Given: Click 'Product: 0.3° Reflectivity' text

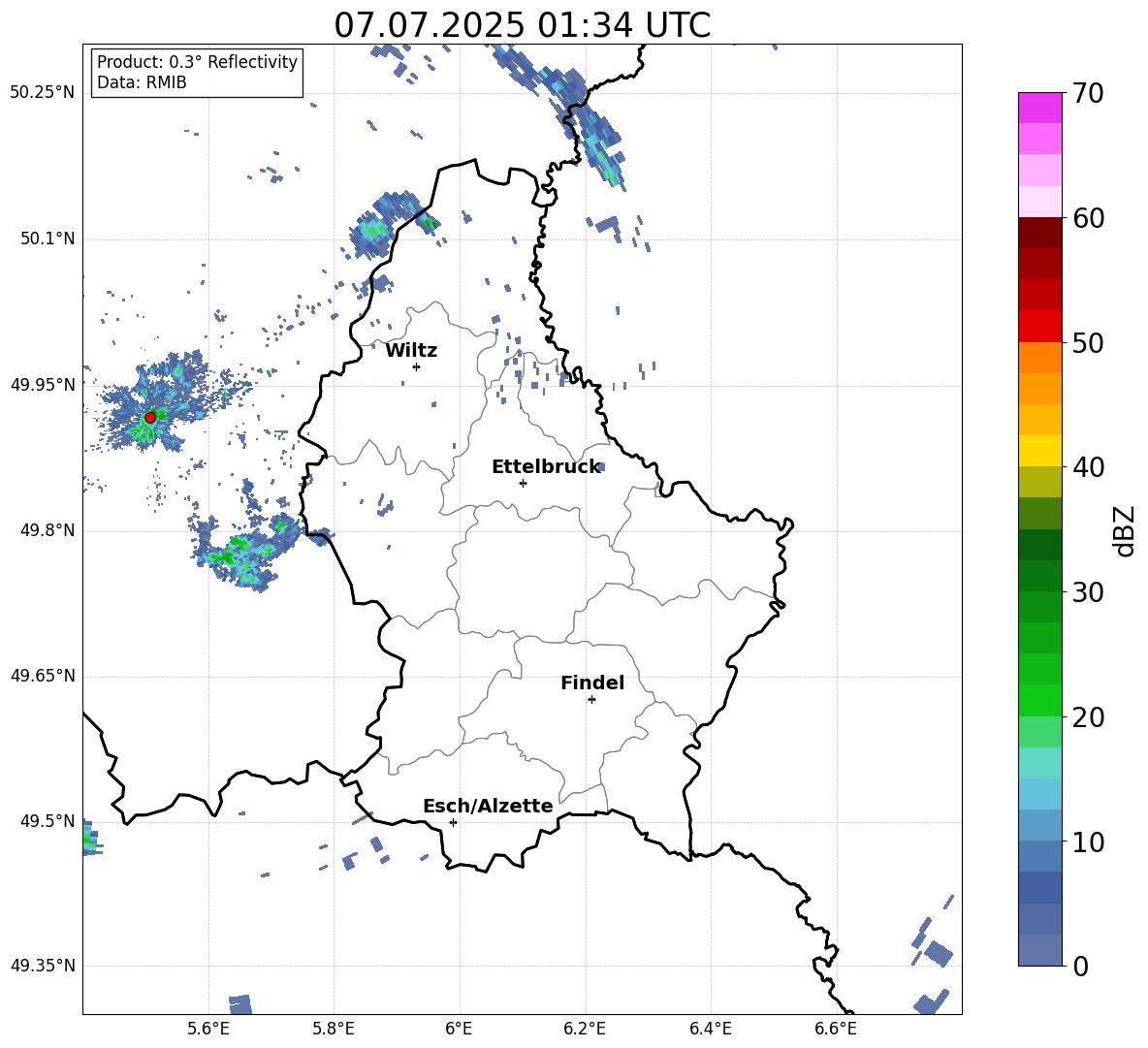Looking at the screenshot, I should tap(197, 61).
